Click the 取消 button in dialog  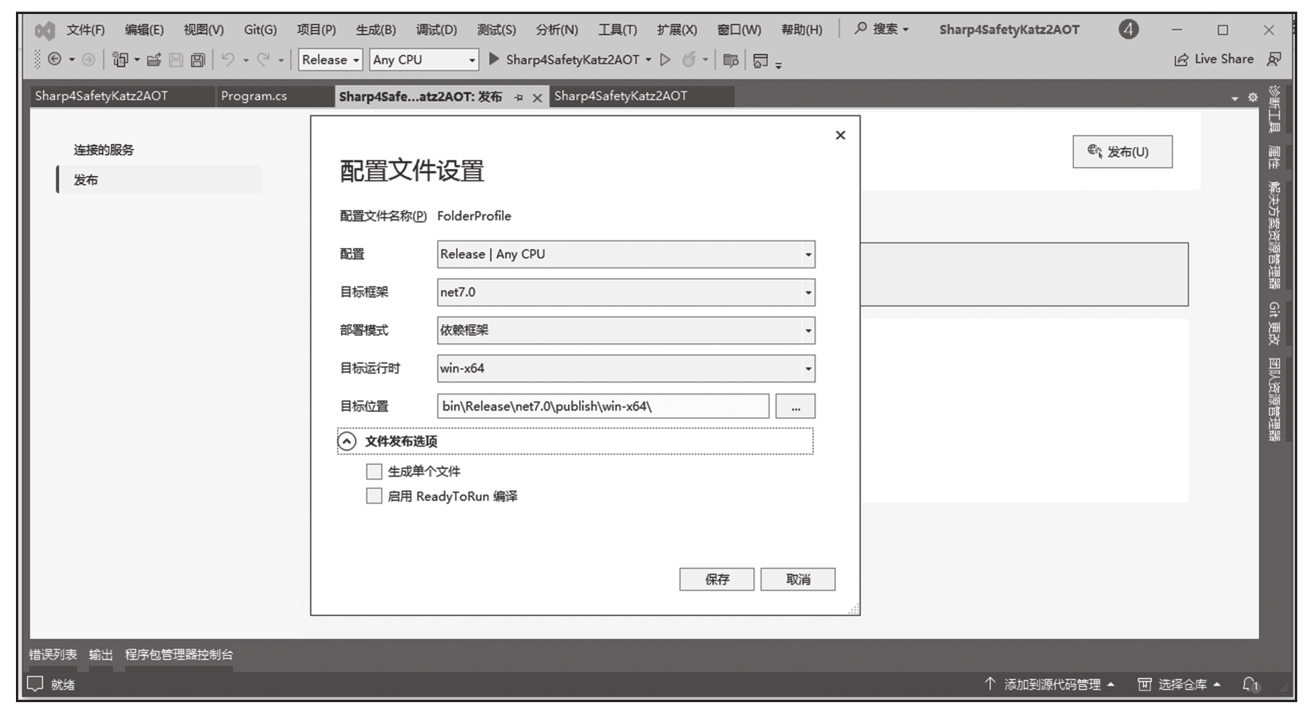tap(797, 579)
